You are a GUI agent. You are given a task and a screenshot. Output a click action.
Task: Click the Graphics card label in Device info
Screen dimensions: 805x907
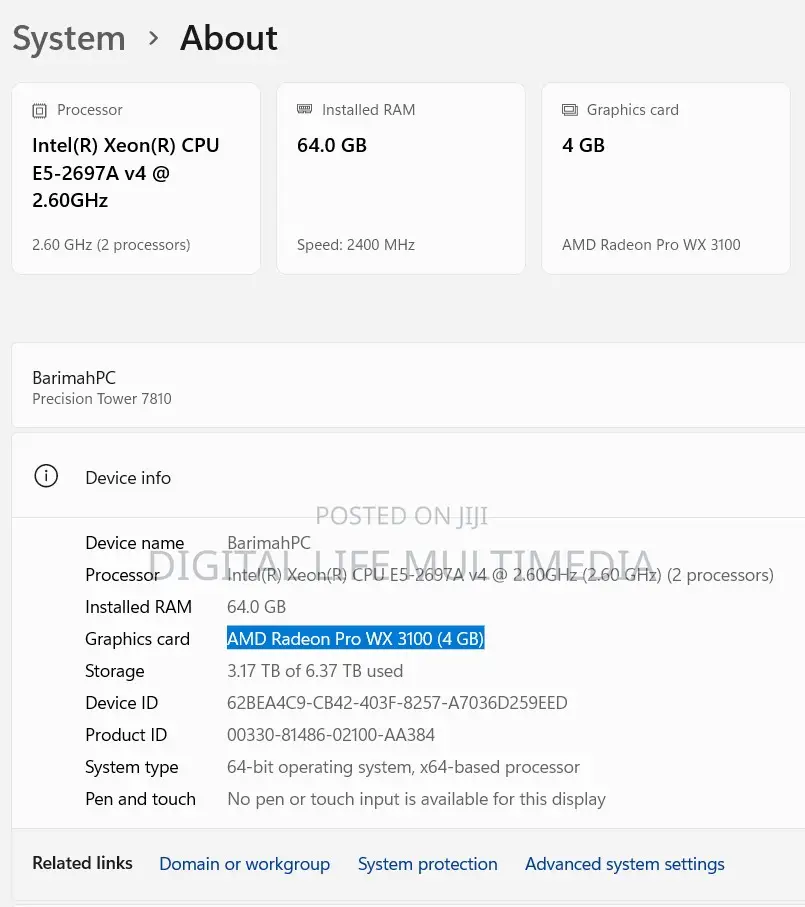click(x=138, y=639)
